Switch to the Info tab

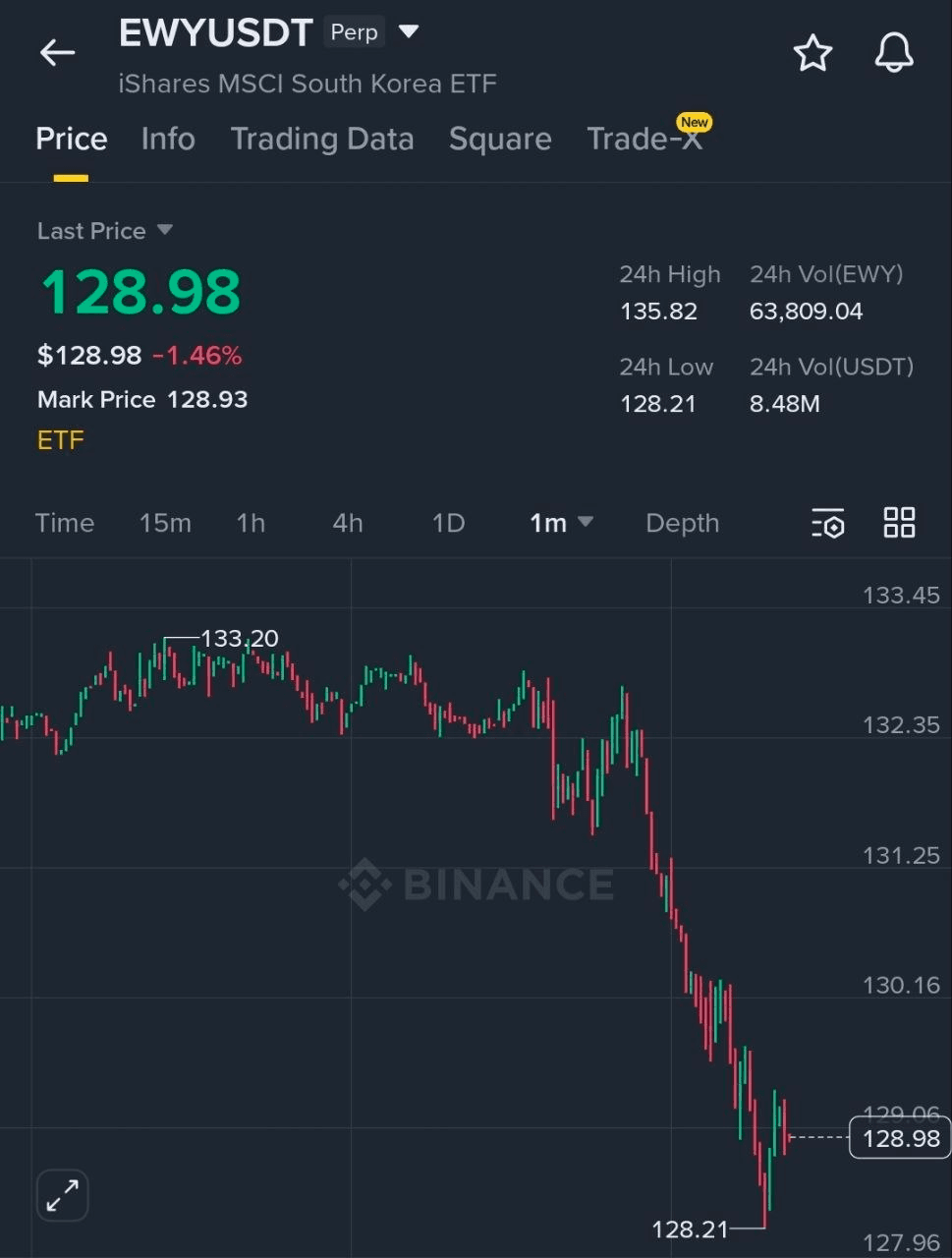tap(168, 139)
